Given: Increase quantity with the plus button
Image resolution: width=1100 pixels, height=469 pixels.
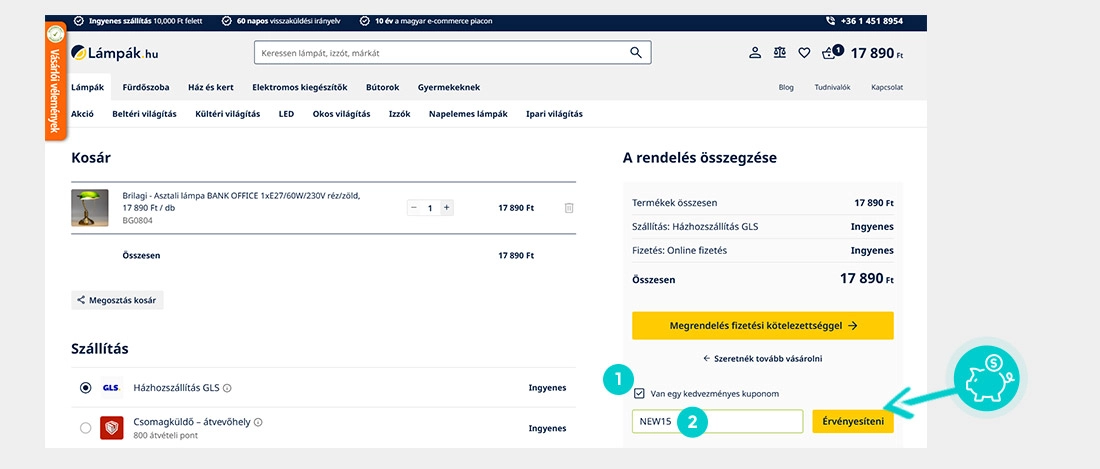Looking at the screenshot, I should point(447,208).
